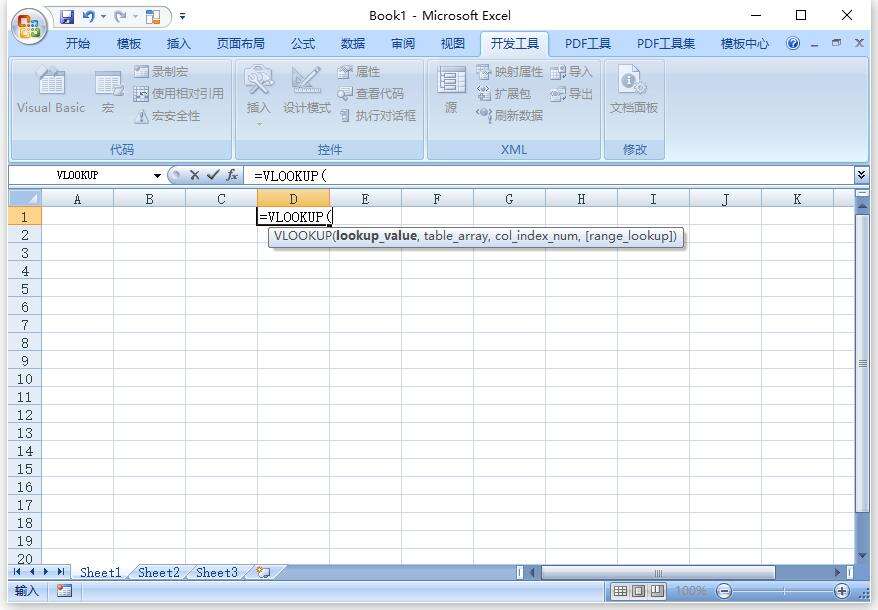Insert a new worksheet tab
The height and width of the screenshot is (610, 878).
263,572
